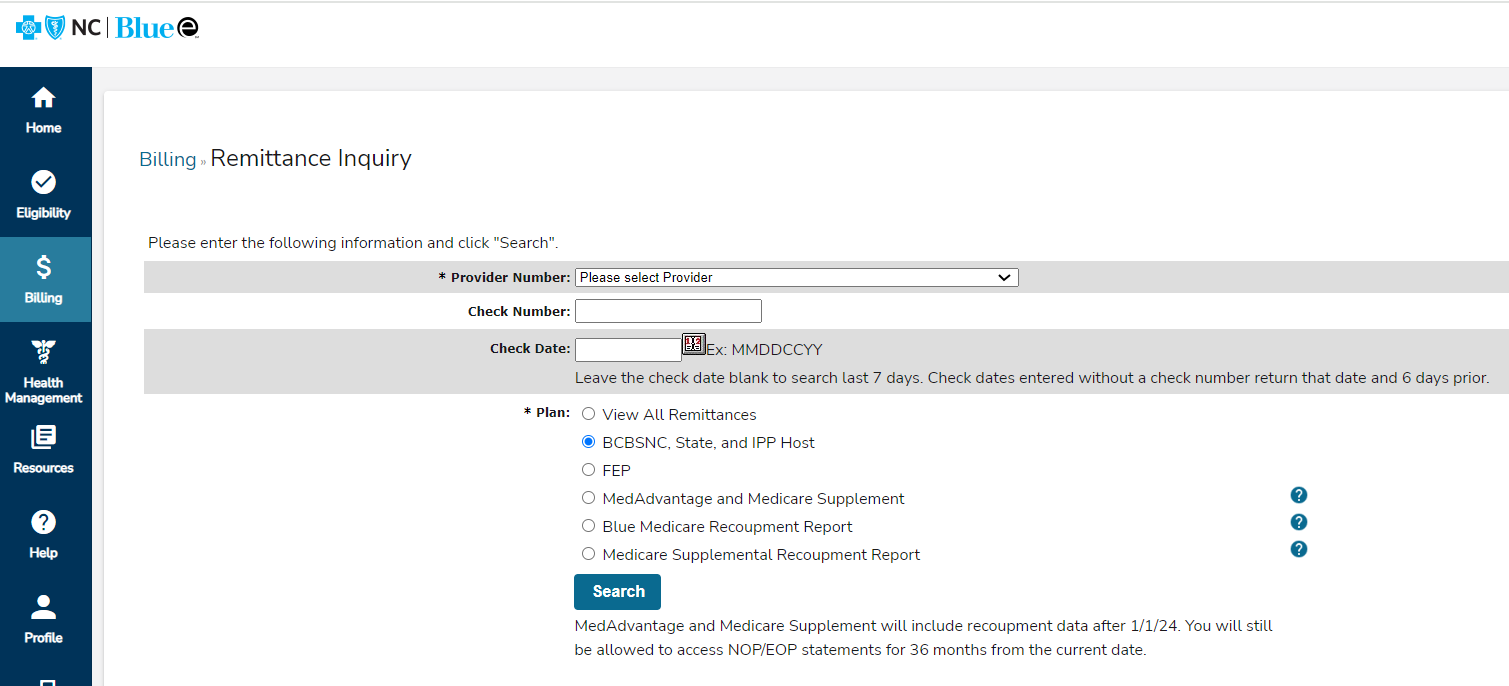
Task: Click inside the Check Number field
Action: tap(667, 310)
